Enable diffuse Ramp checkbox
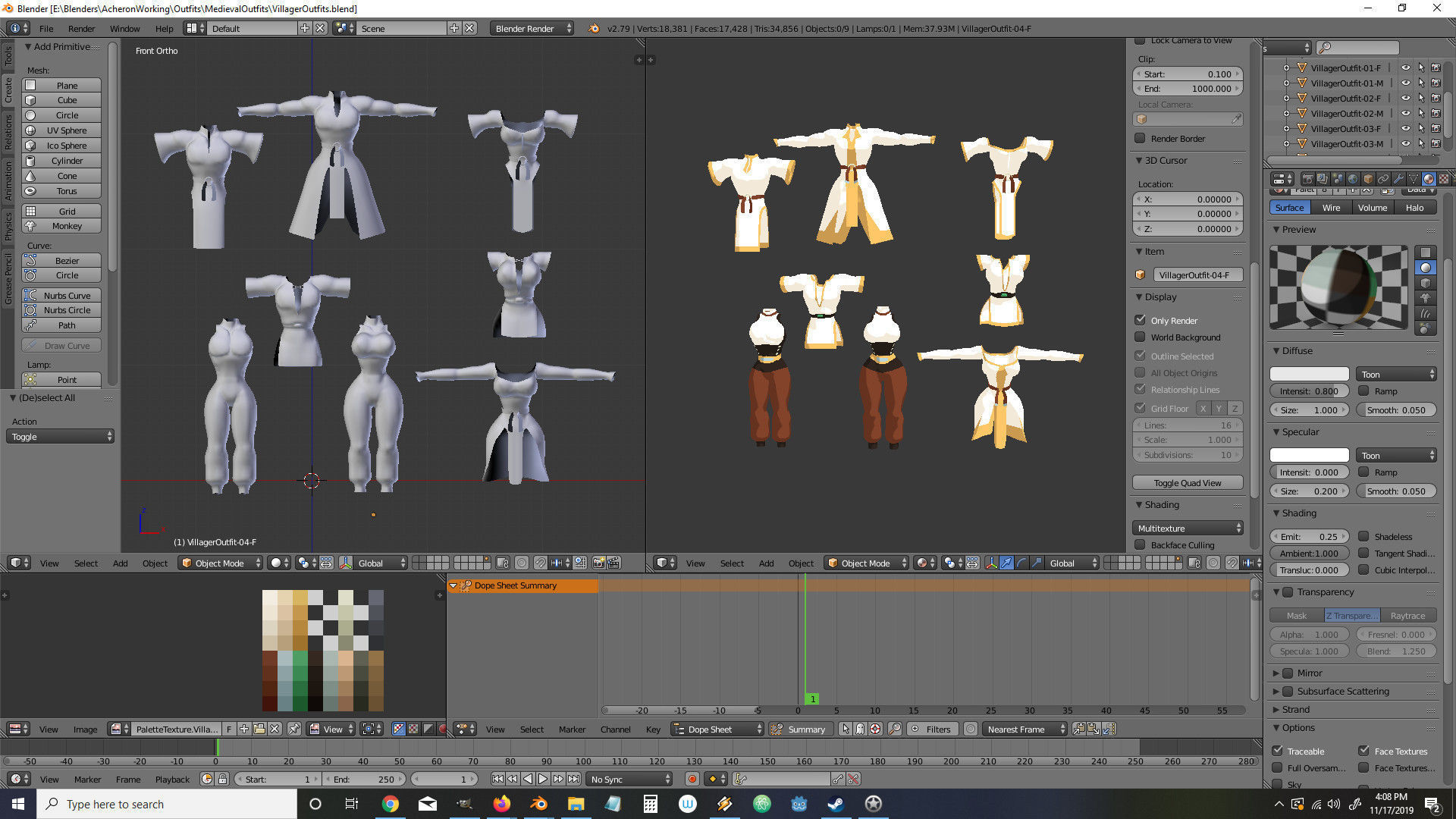The image size is (1456, 819). 1363,391
